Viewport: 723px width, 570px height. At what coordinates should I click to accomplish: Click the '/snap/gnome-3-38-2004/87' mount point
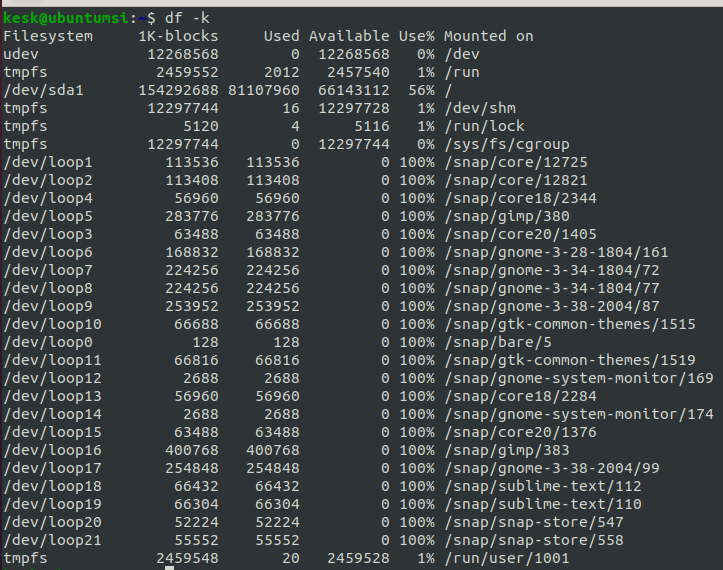552,306
